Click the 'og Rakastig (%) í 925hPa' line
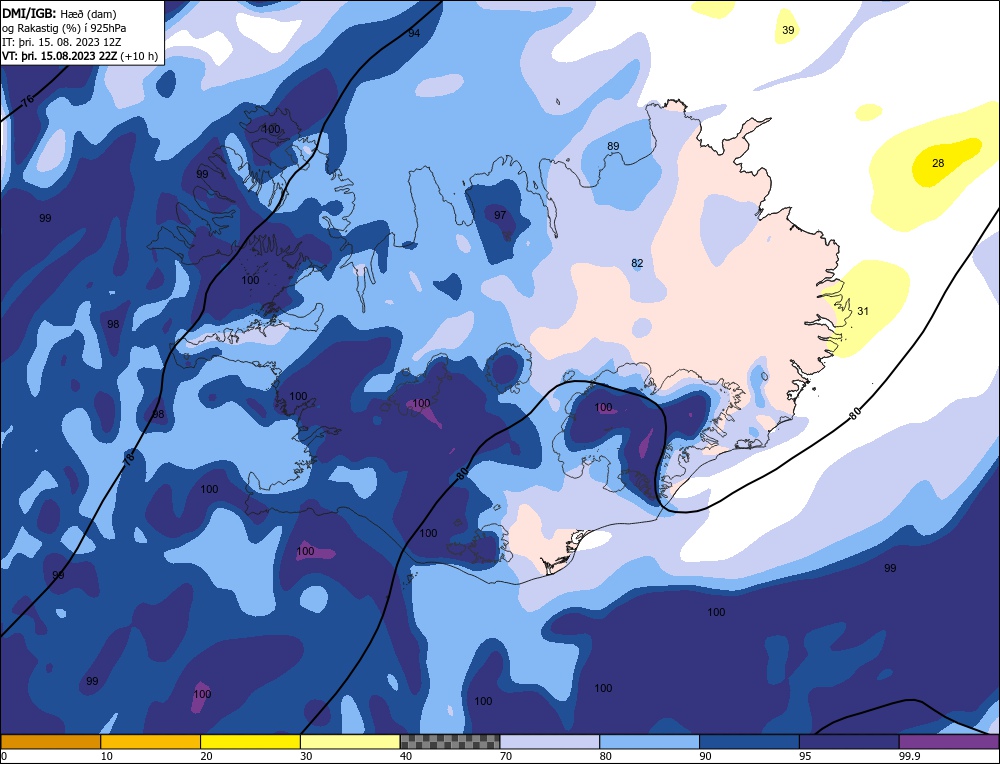 point(64,28)
